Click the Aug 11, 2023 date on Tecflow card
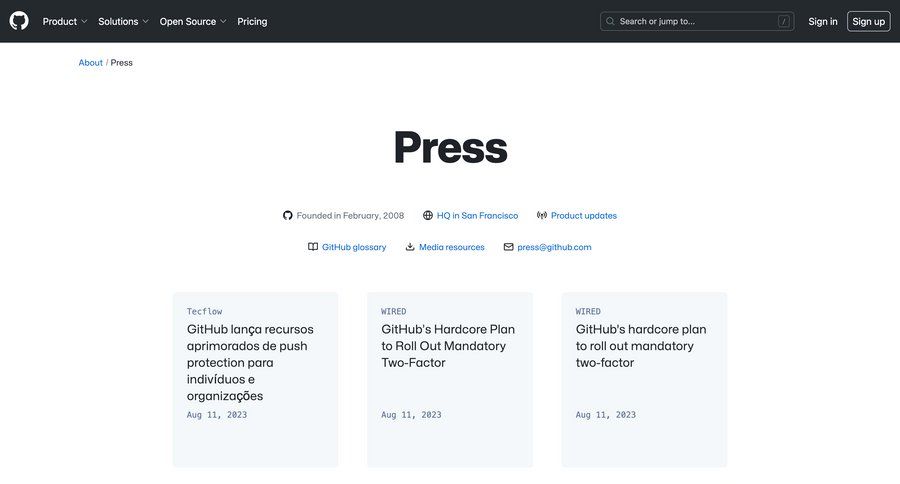The height and width of the screenshot is (484, 900). coord(216,415)
